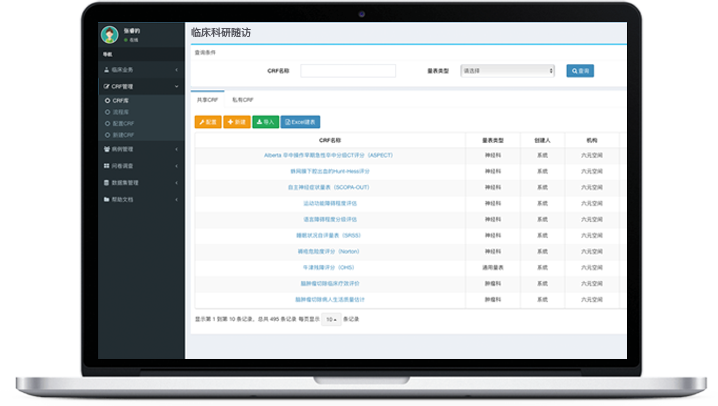Viewport: 718px width, 406px height.
Task: Click the 问卷调查 grid icon
Action: point(106,166)
